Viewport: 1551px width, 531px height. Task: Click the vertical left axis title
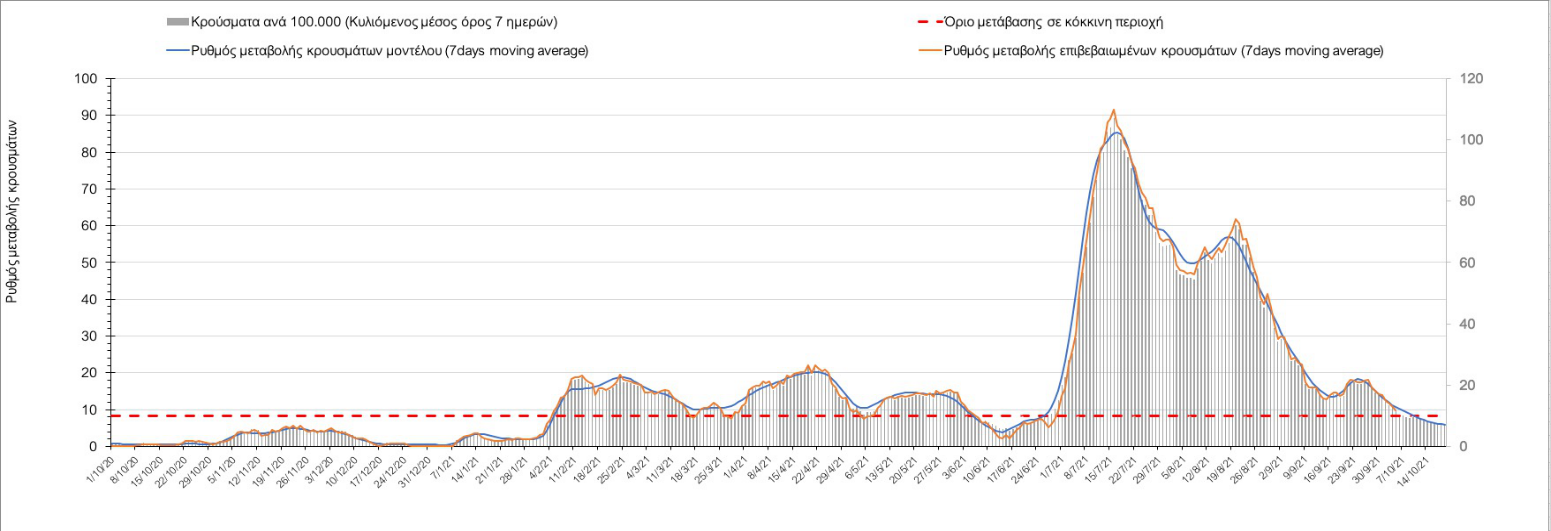tap(13, 210)
